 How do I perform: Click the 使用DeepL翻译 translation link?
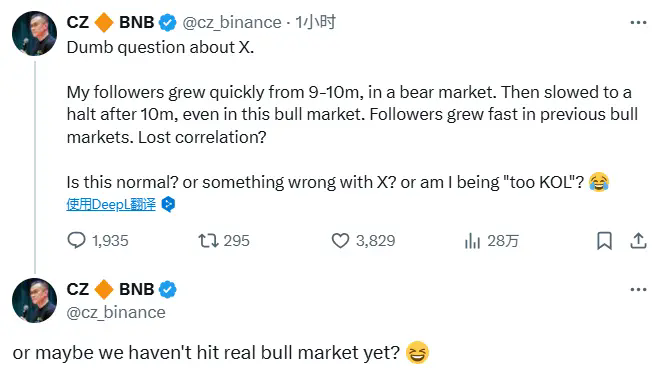tap(111, 204)
